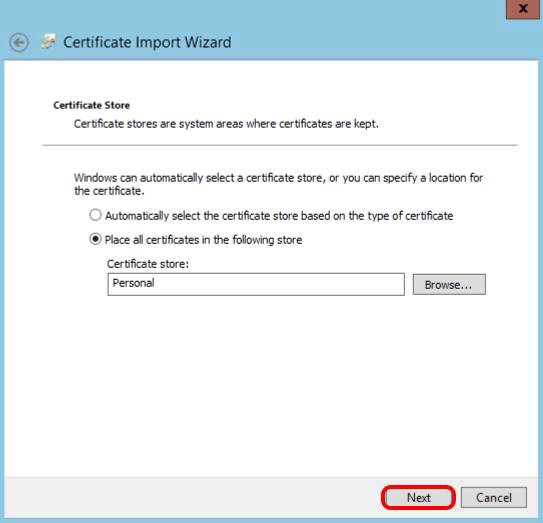Click the certificate wizard title icon
The image size is (543, 523).
tap(48, 42)
